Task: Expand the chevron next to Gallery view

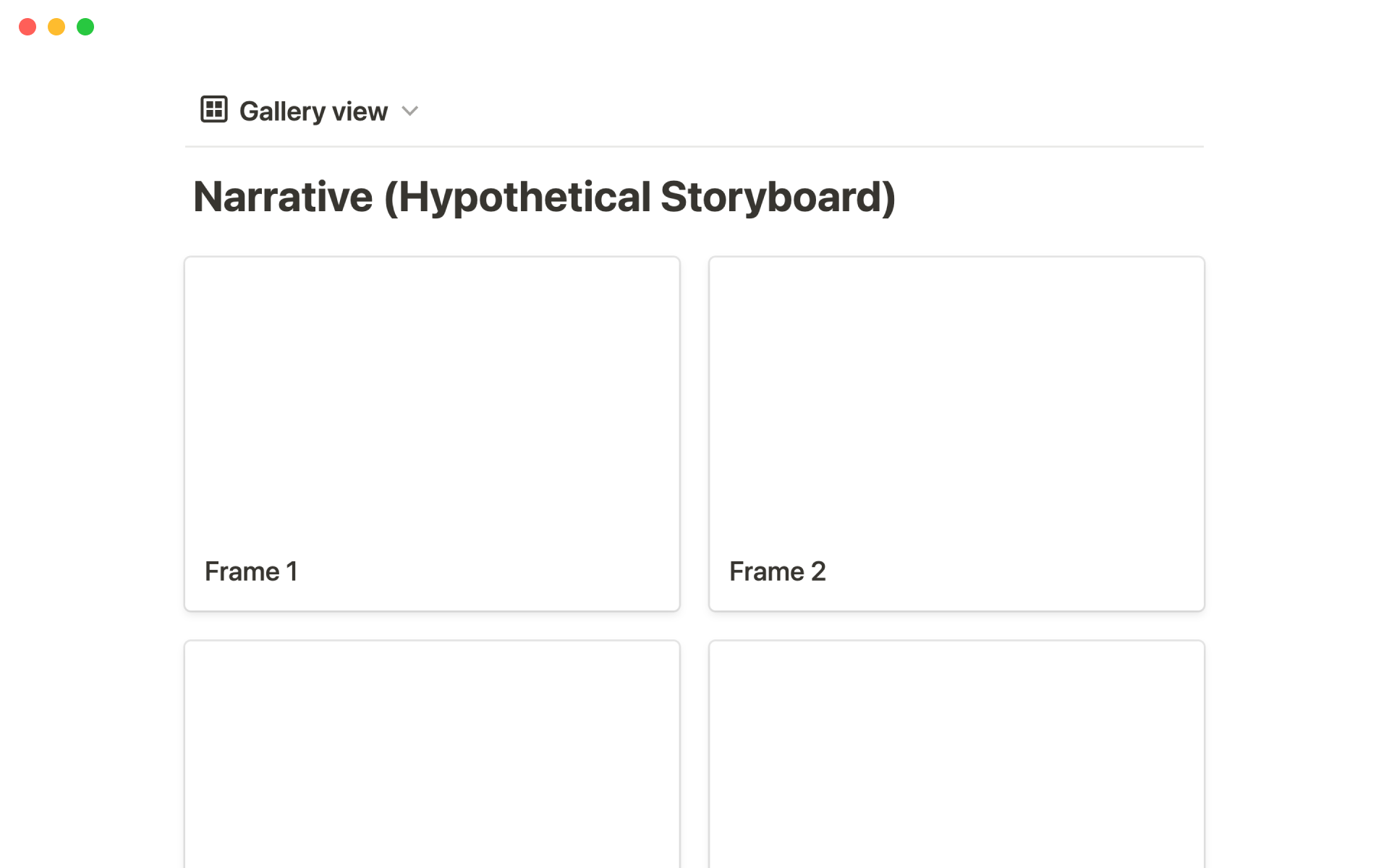Action: click(410, 111)
